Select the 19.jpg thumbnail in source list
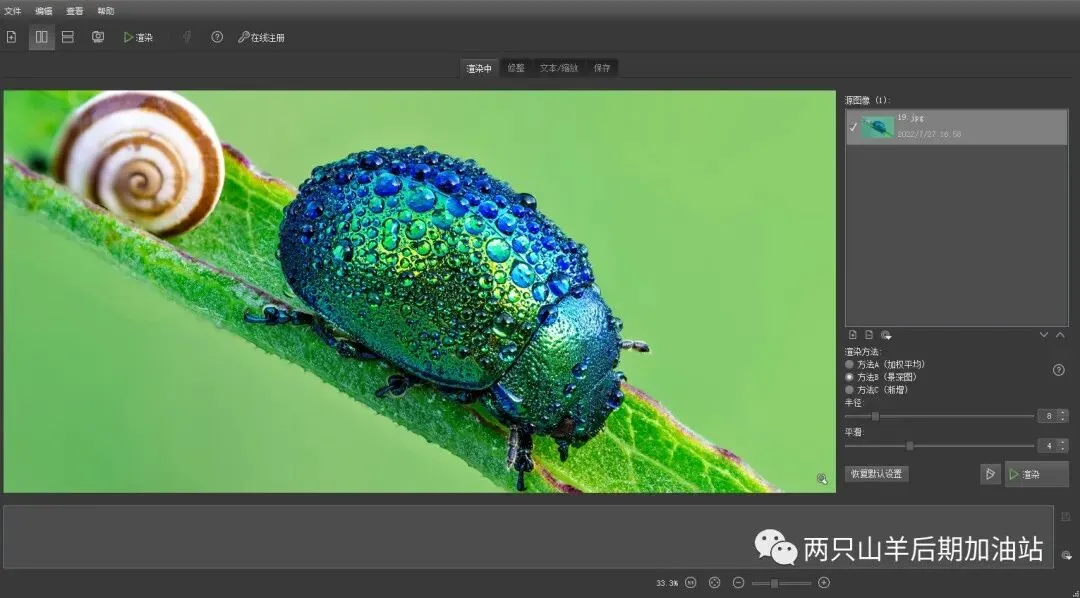Viewport: 1080px width, 598px height. coord(878,127)
